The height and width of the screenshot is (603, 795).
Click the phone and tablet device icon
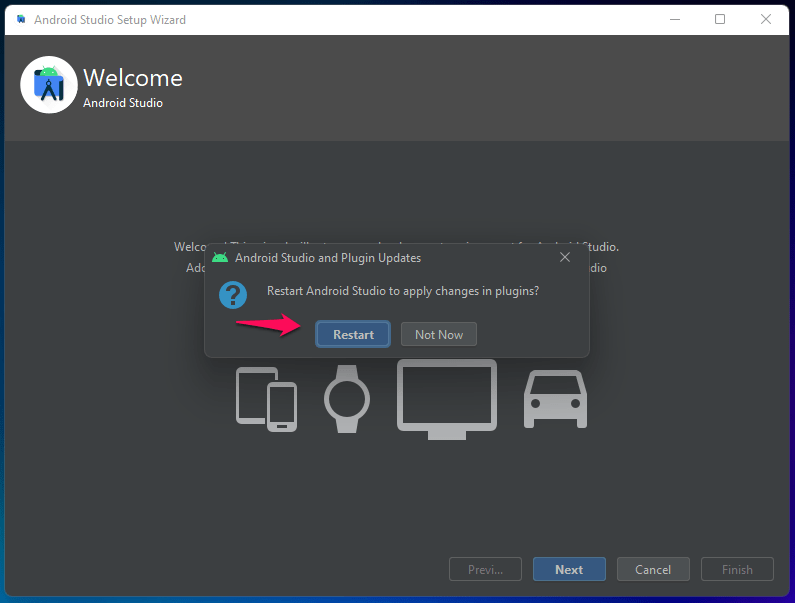point(267,399)
